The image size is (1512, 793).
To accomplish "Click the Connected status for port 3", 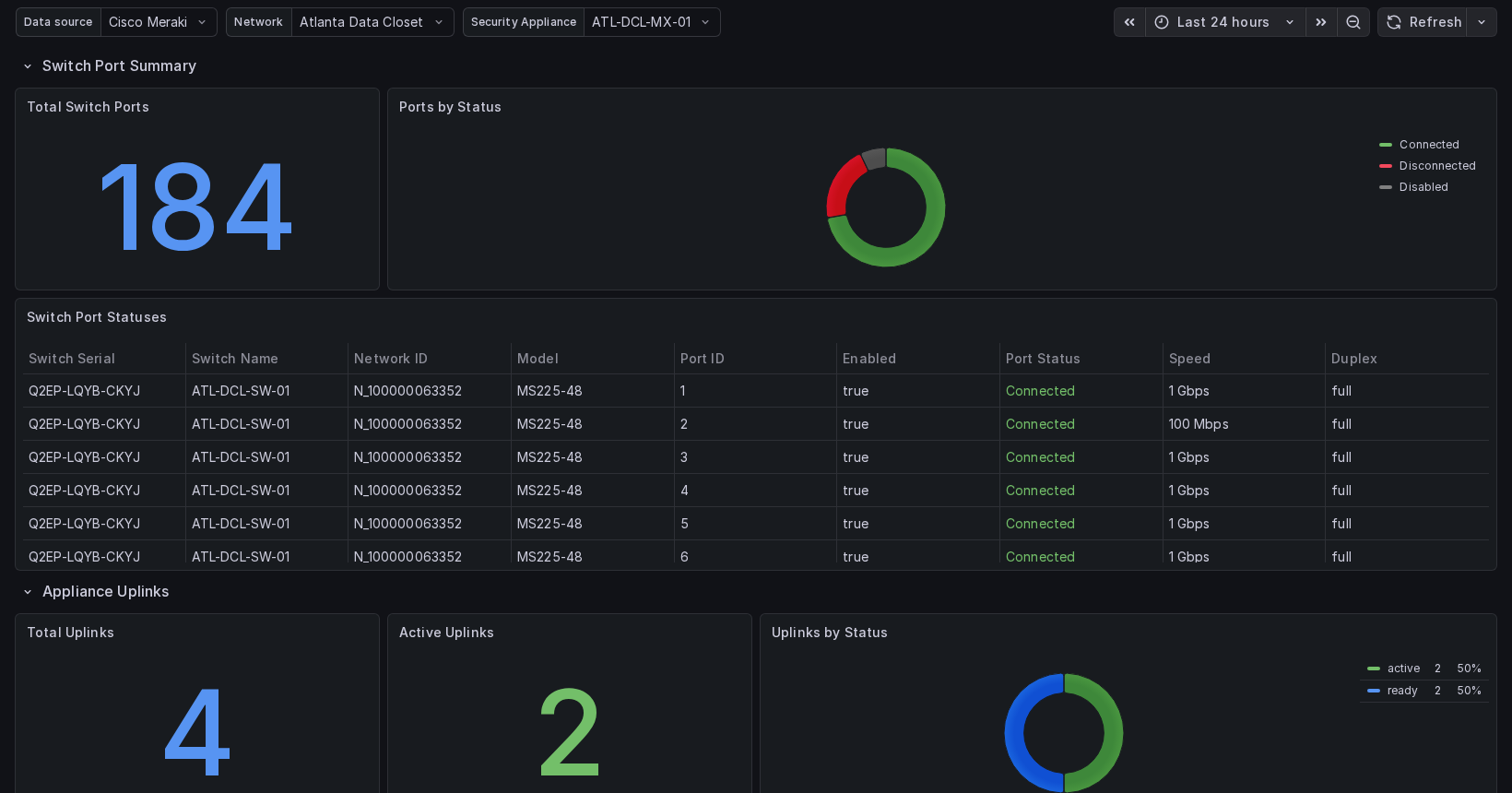I will pyautogui.click(x=1040, y=457).
